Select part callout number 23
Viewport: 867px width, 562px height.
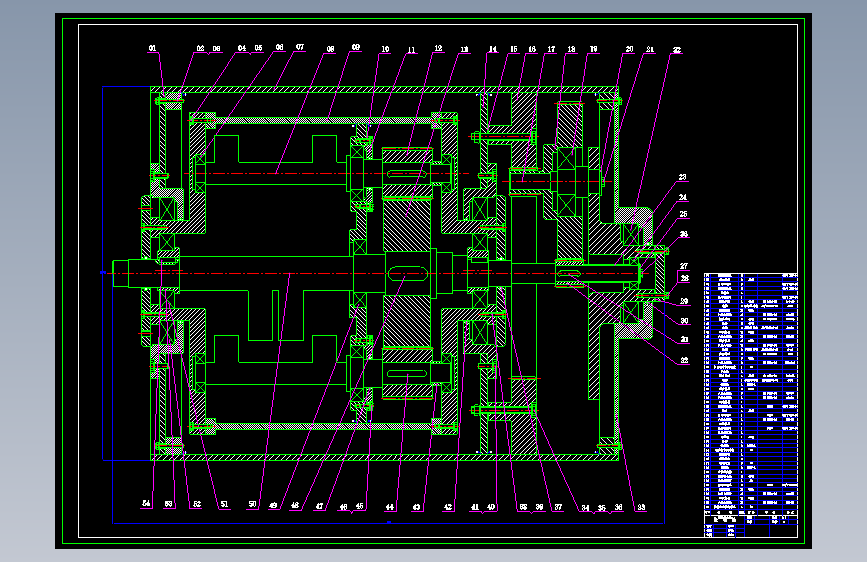683,178
